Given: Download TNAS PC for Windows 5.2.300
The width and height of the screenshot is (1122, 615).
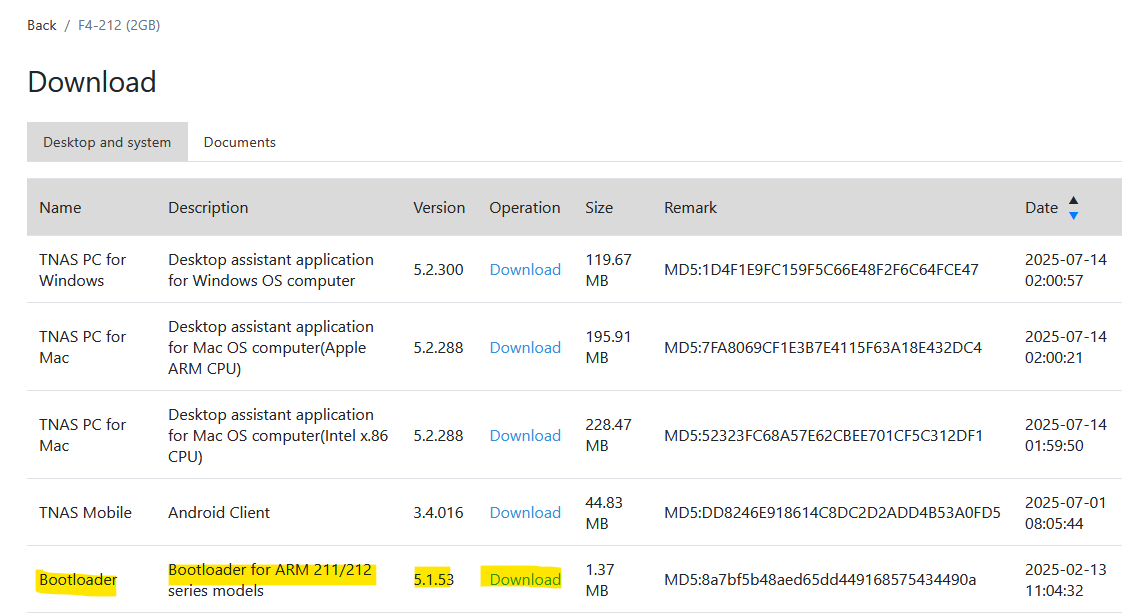Looking at the screenshot, I should (525, 270).
